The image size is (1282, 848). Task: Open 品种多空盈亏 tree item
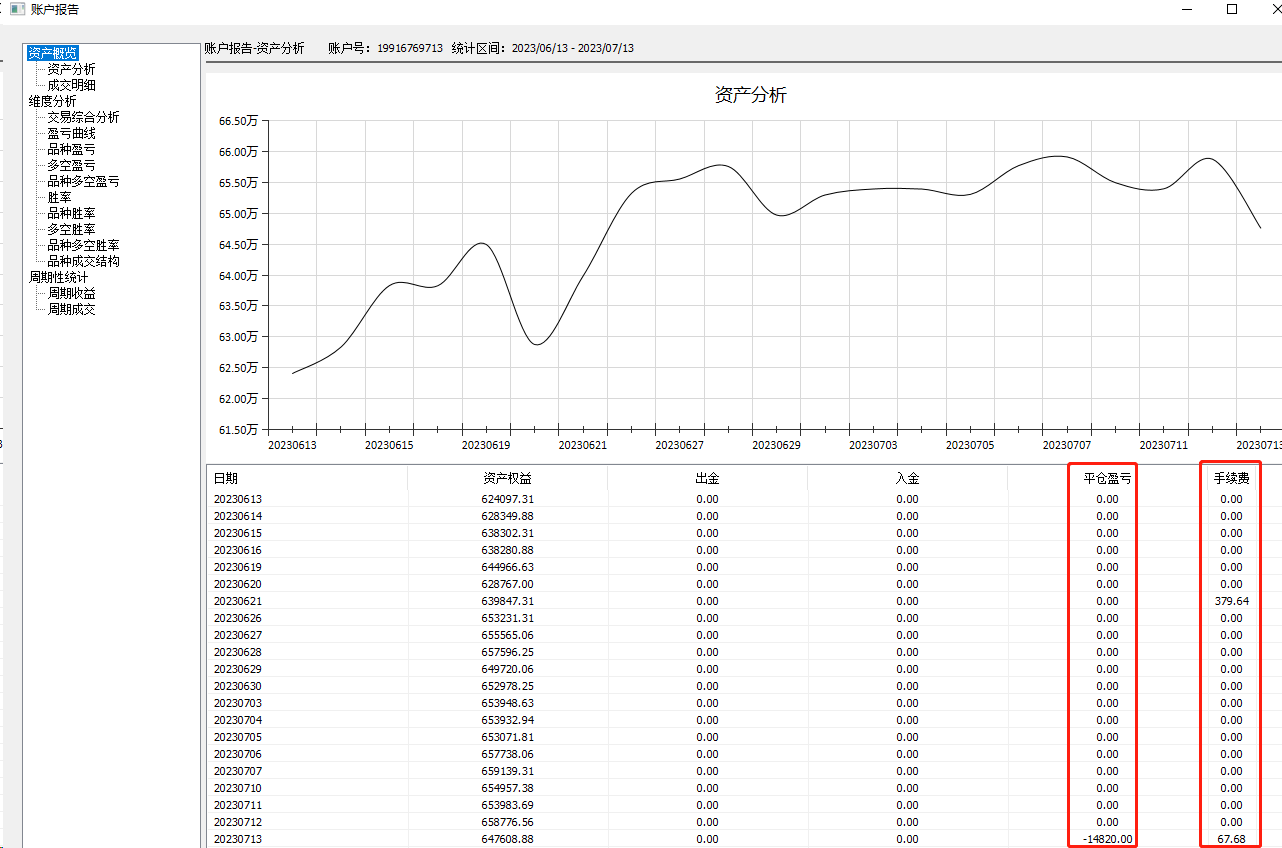click(84, 181)
